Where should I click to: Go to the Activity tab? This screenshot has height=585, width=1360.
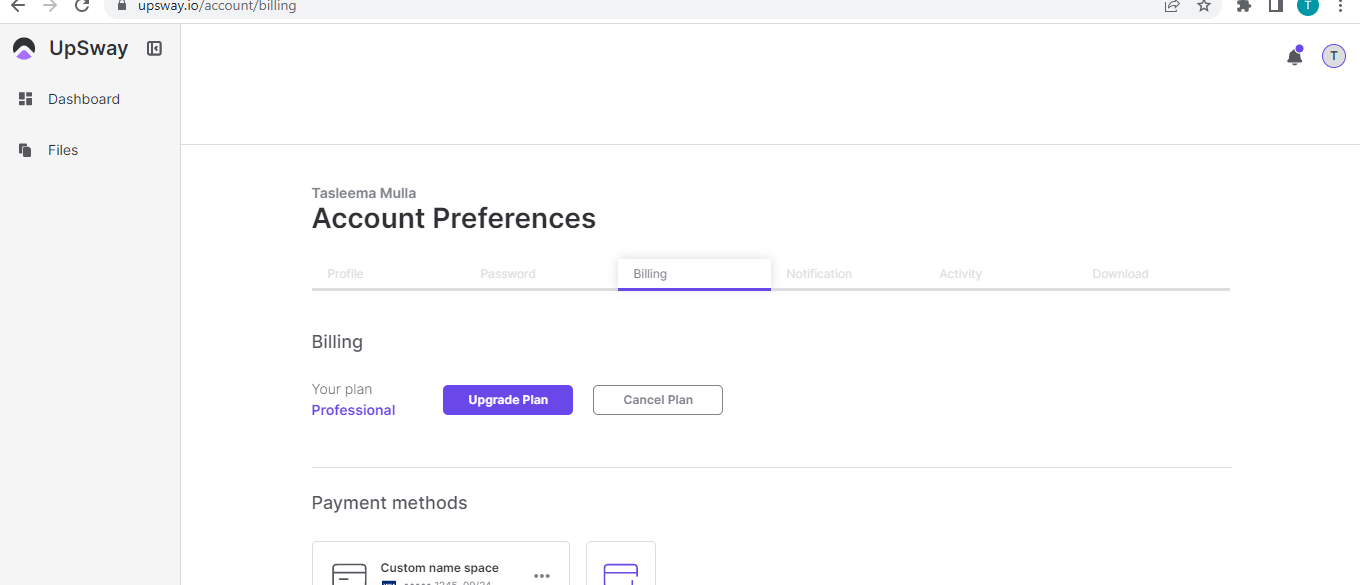[x=960, y=274]
